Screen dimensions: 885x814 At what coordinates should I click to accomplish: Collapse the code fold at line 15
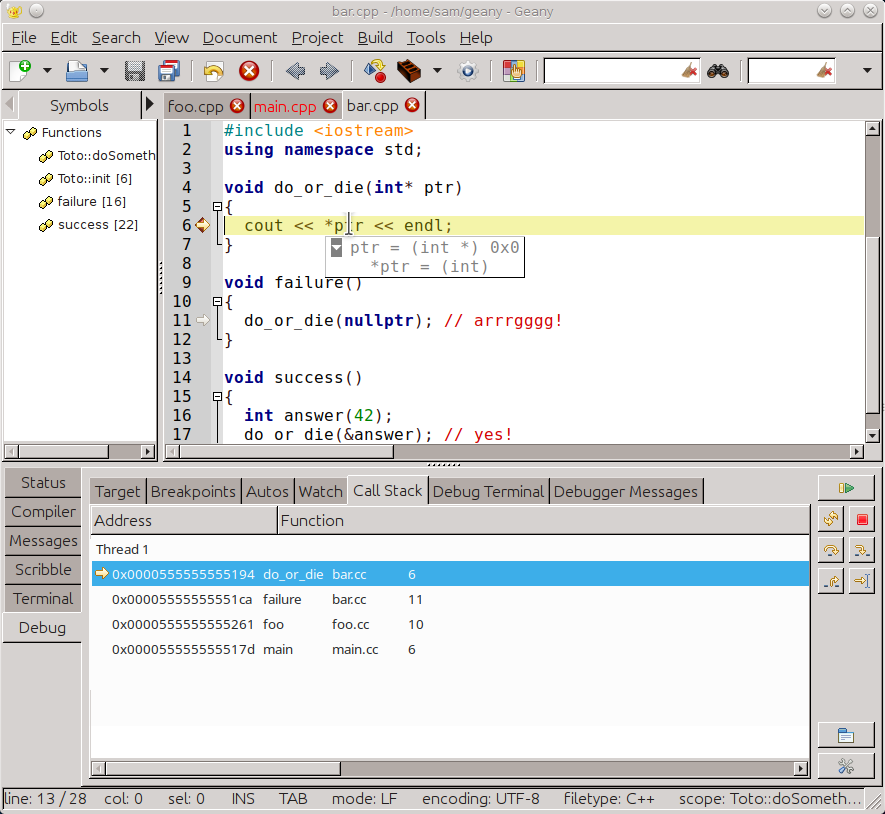click(x=217, y=397)
